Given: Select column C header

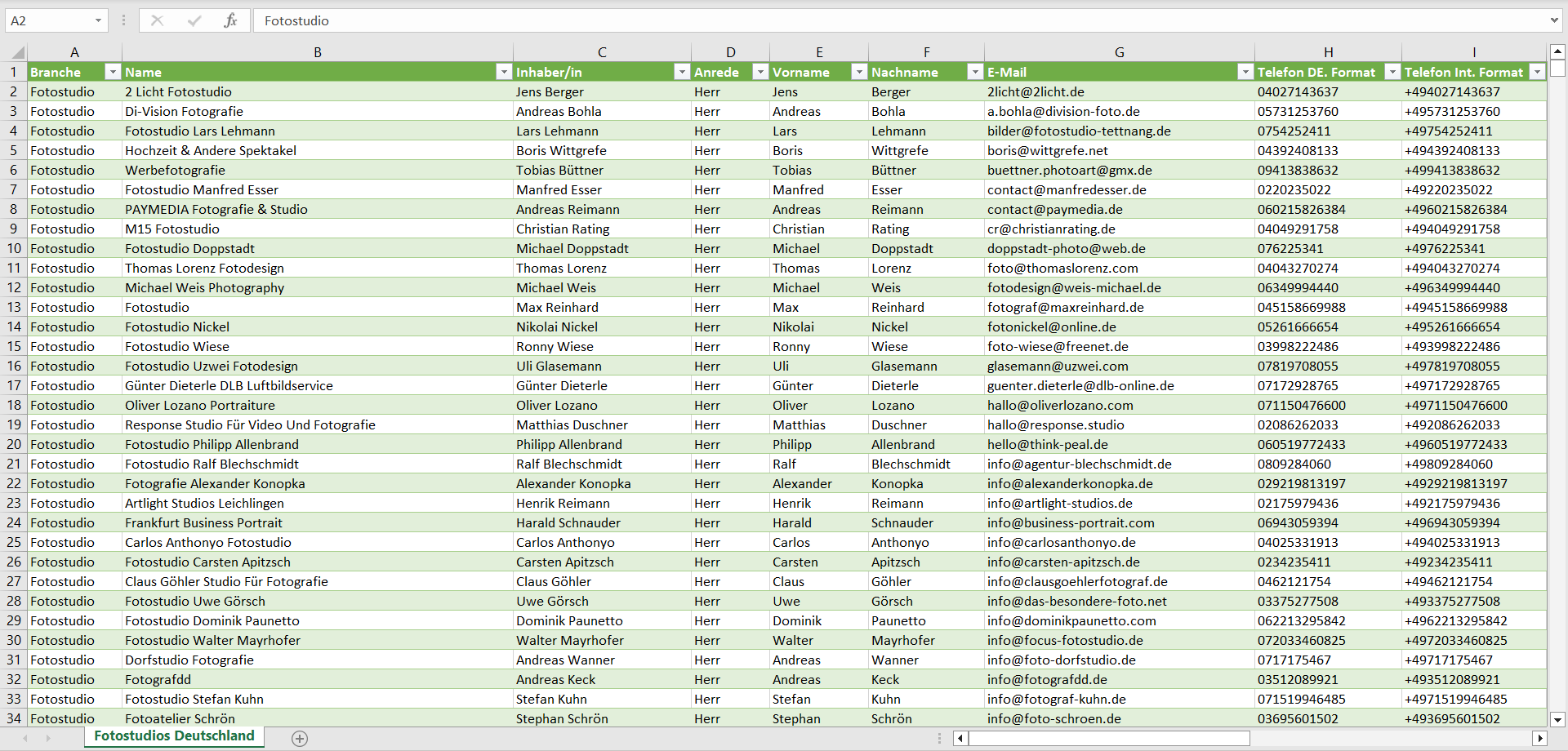Looking at the screenshot, I should click(x=602, y=52).
